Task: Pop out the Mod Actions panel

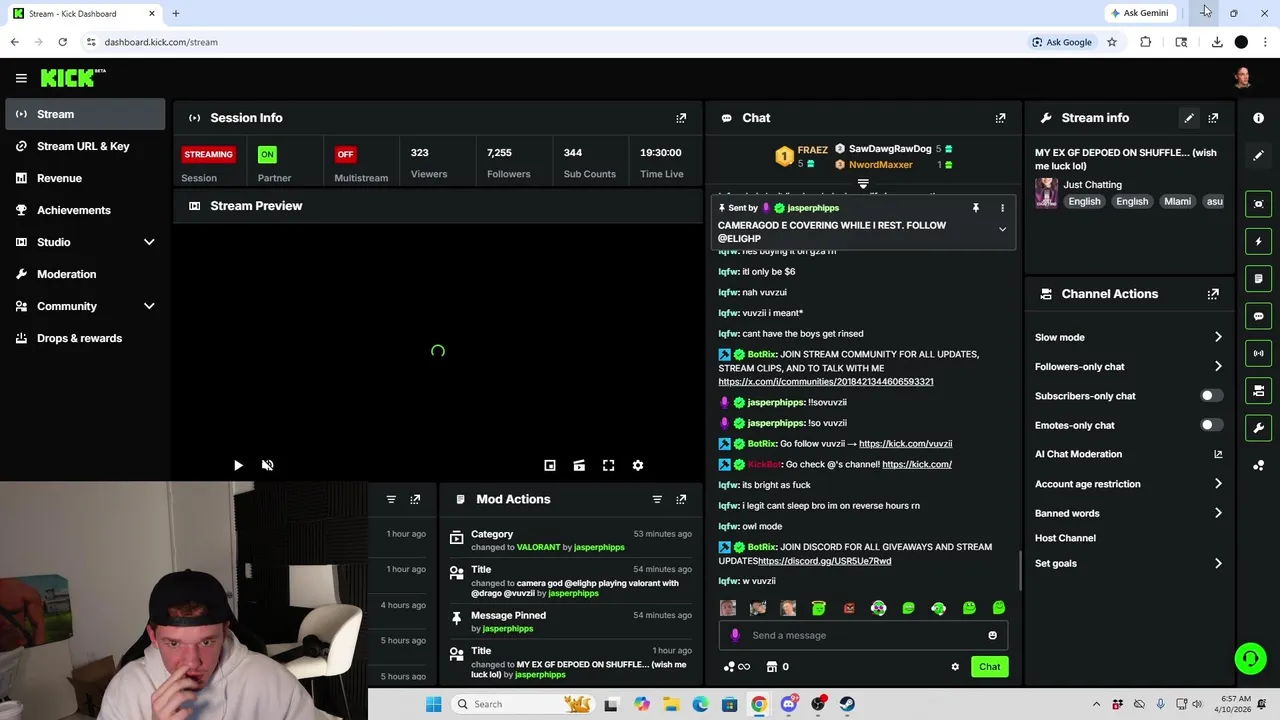Action: 681,499
